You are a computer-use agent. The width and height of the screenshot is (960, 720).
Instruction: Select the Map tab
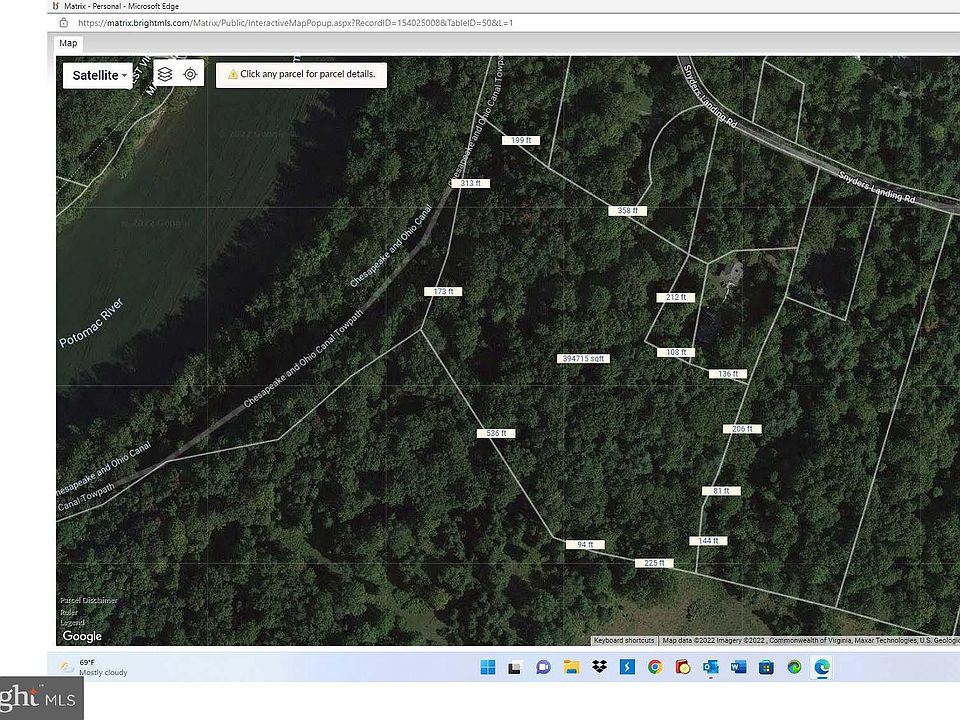(68, 43)
